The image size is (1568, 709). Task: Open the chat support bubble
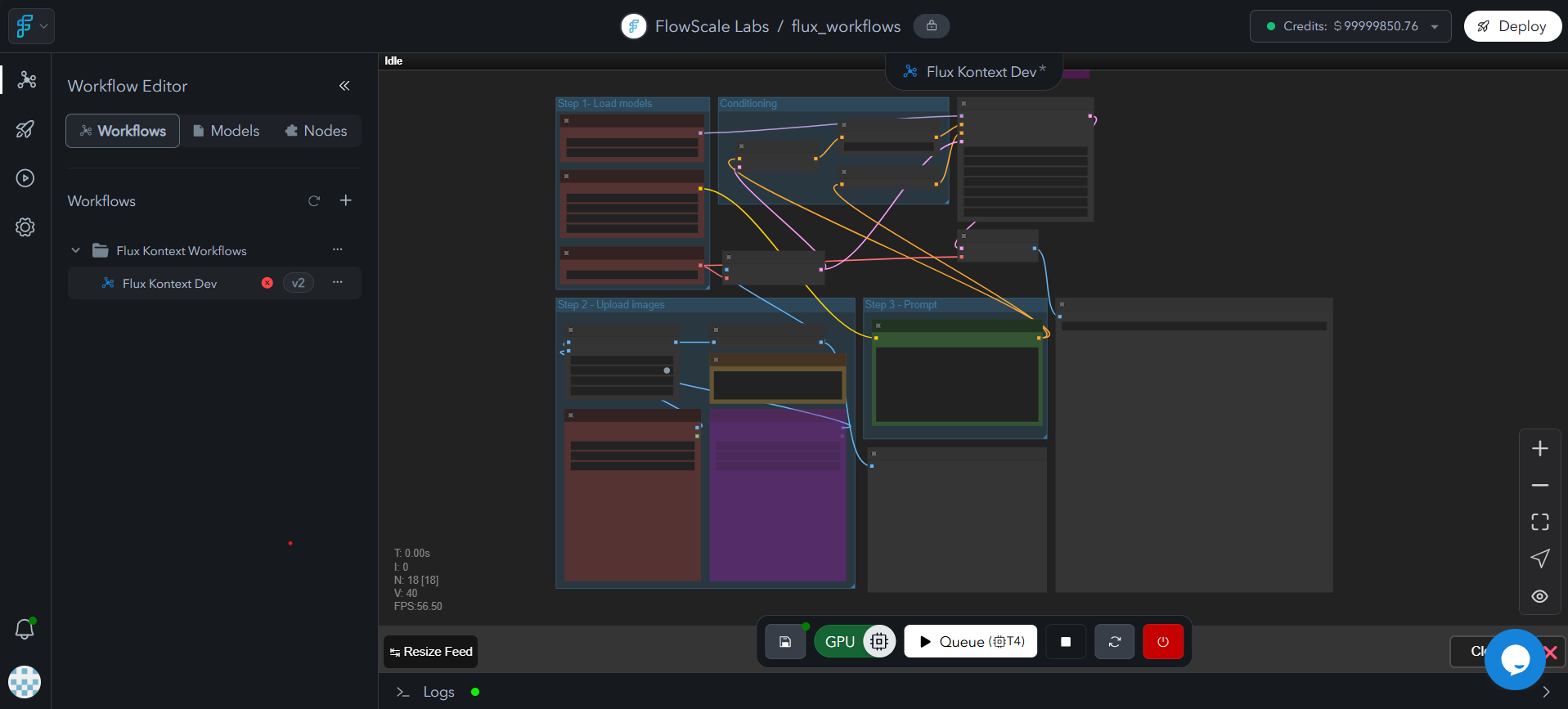coord(1515,659)
